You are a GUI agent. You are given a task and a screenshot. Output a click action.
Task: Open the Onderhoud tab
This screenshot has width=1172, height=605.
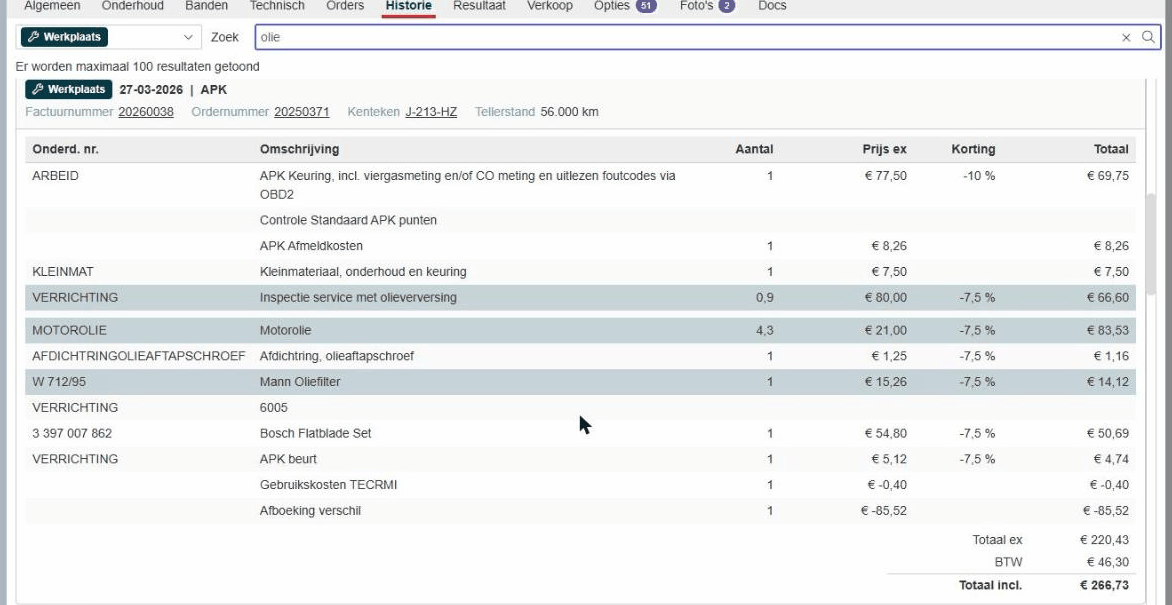(x=132, y=6)
